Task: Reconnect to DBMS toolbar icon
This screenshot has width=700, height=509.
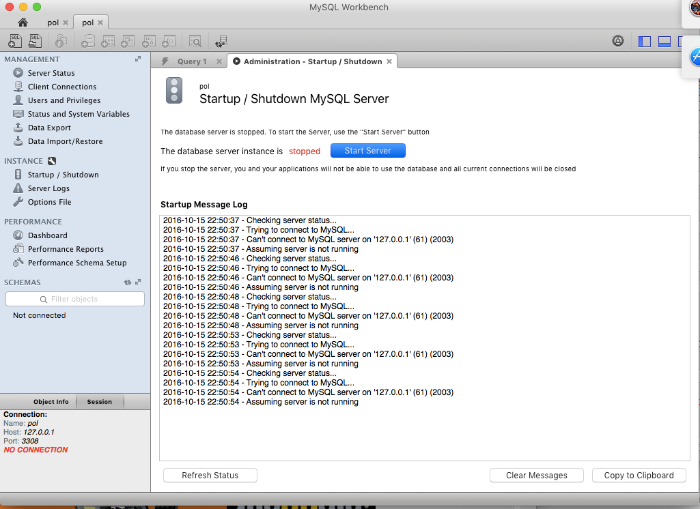Action: (x=221, y=41)
